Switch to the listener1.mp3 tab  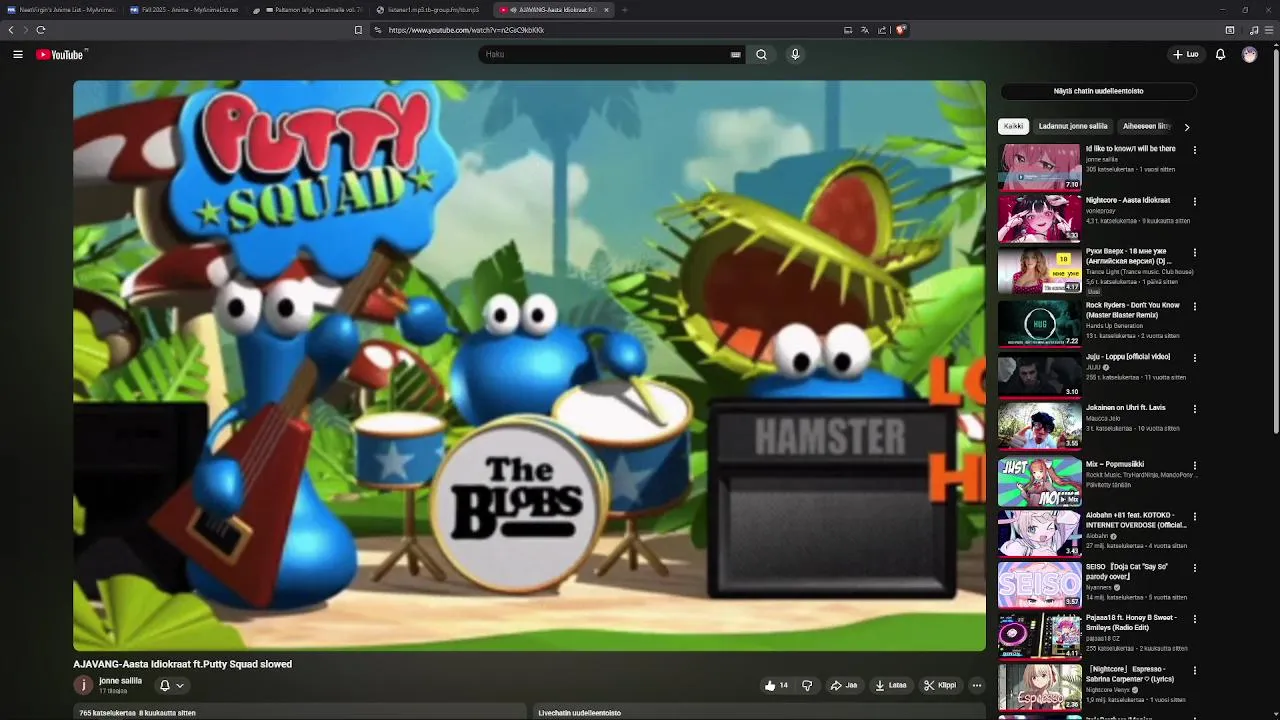430,10
